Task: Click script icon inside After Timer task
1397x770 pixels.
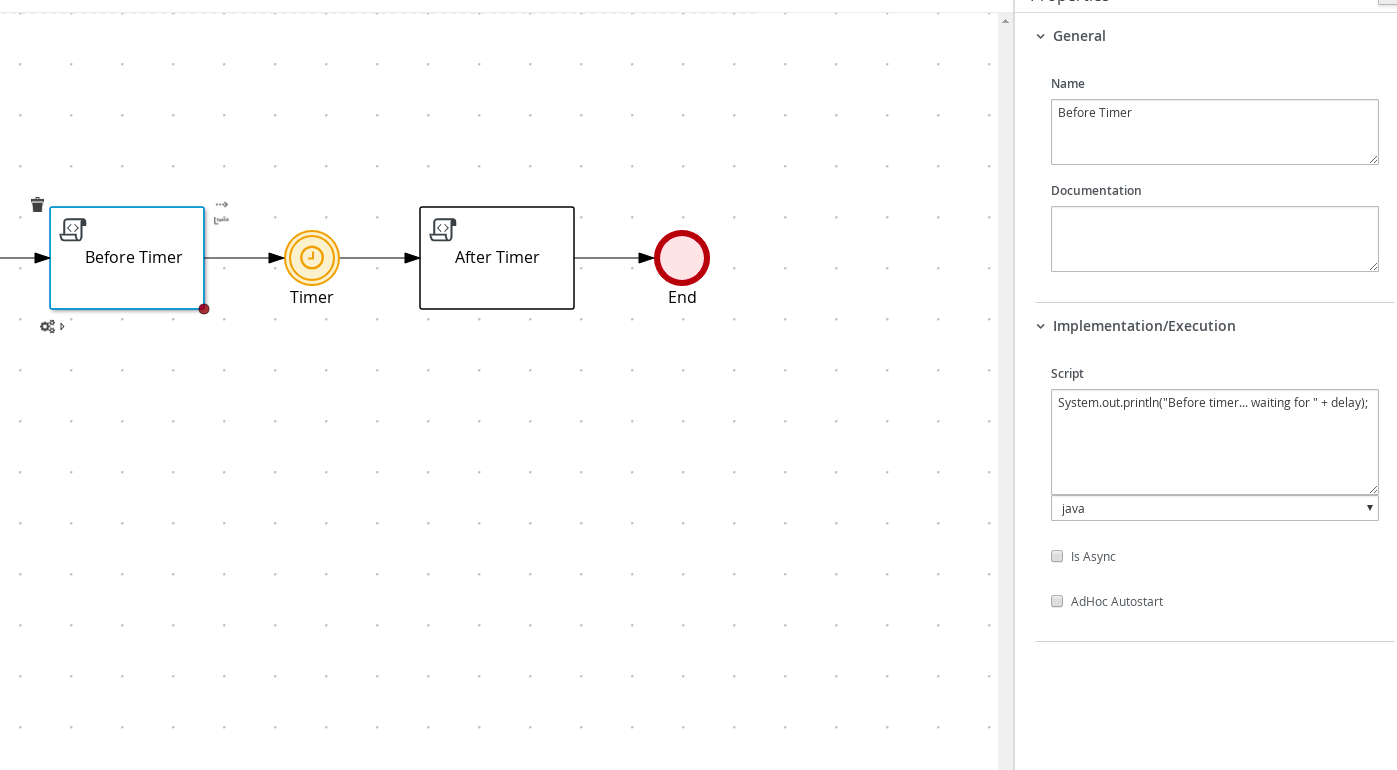Action: pyautogui.click(x=443, y=229)
